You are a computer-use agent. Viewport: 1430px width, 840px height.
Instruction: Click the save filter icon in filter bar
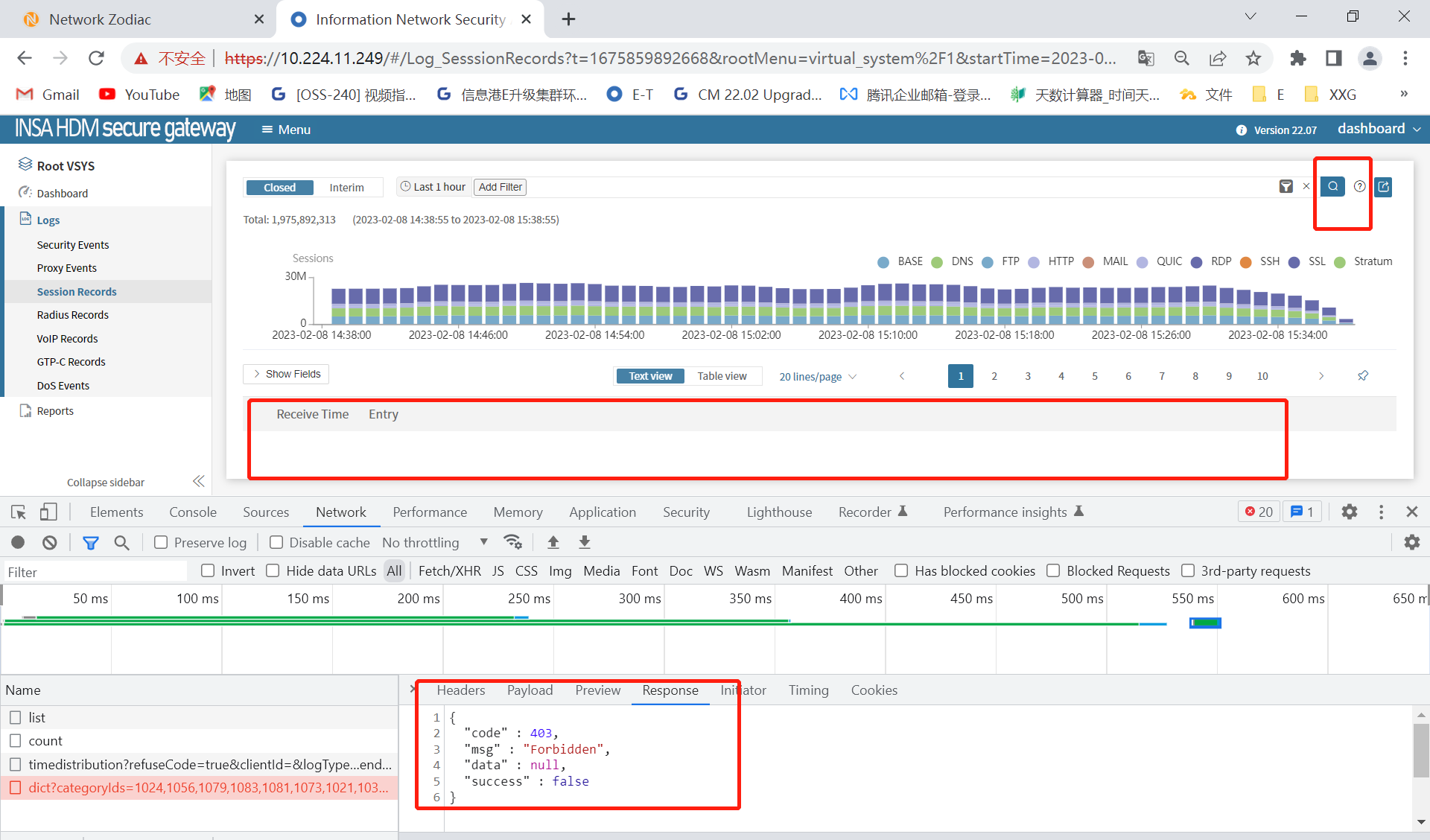[x=1286, y=186]
